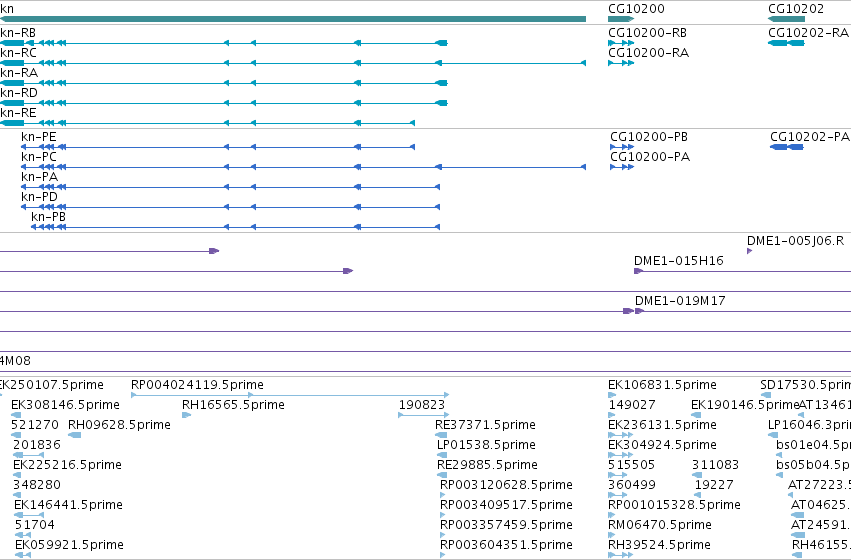This screenshot has width=851, height=560.
Task: Open the RH16565.5prime EST label
Action: coord(233,405)
